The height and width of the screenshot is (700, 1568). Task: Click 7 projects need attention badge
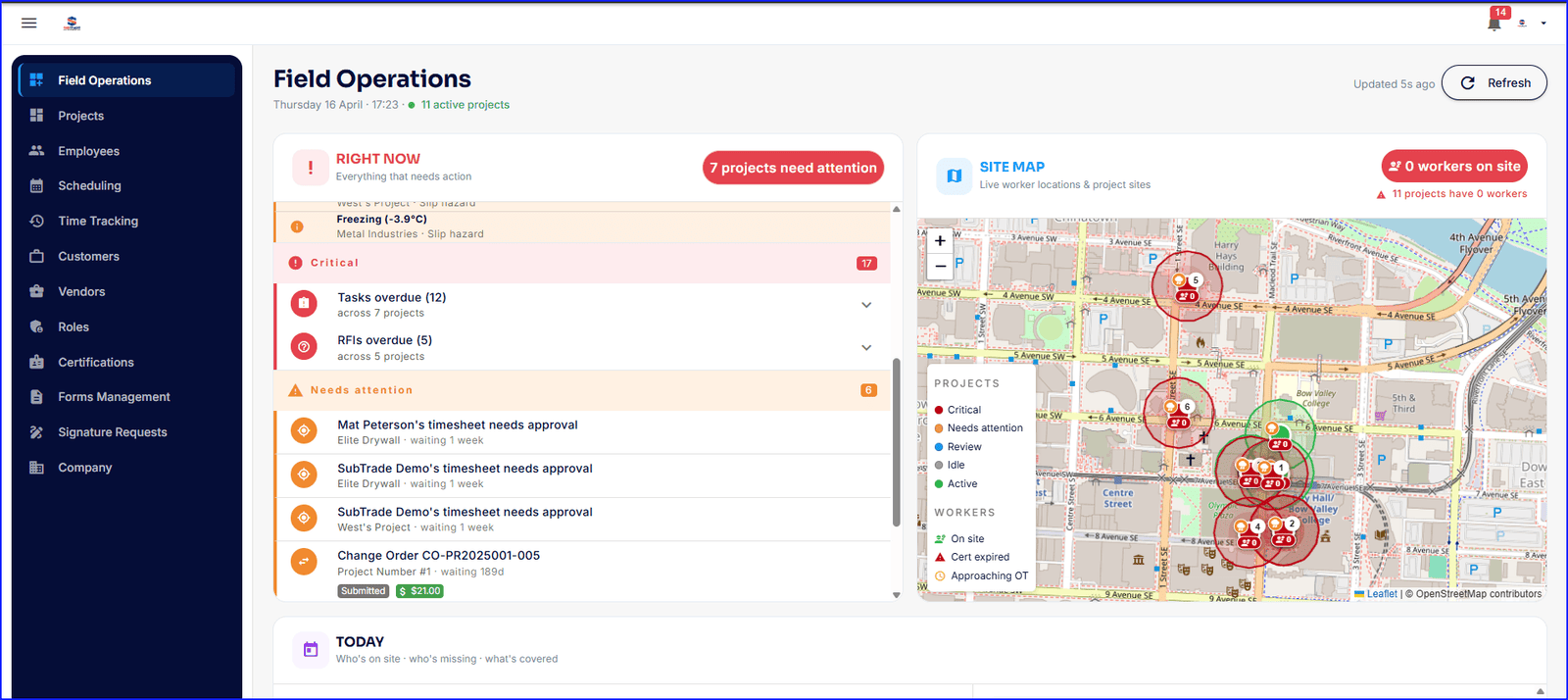[x=793, y=168]
